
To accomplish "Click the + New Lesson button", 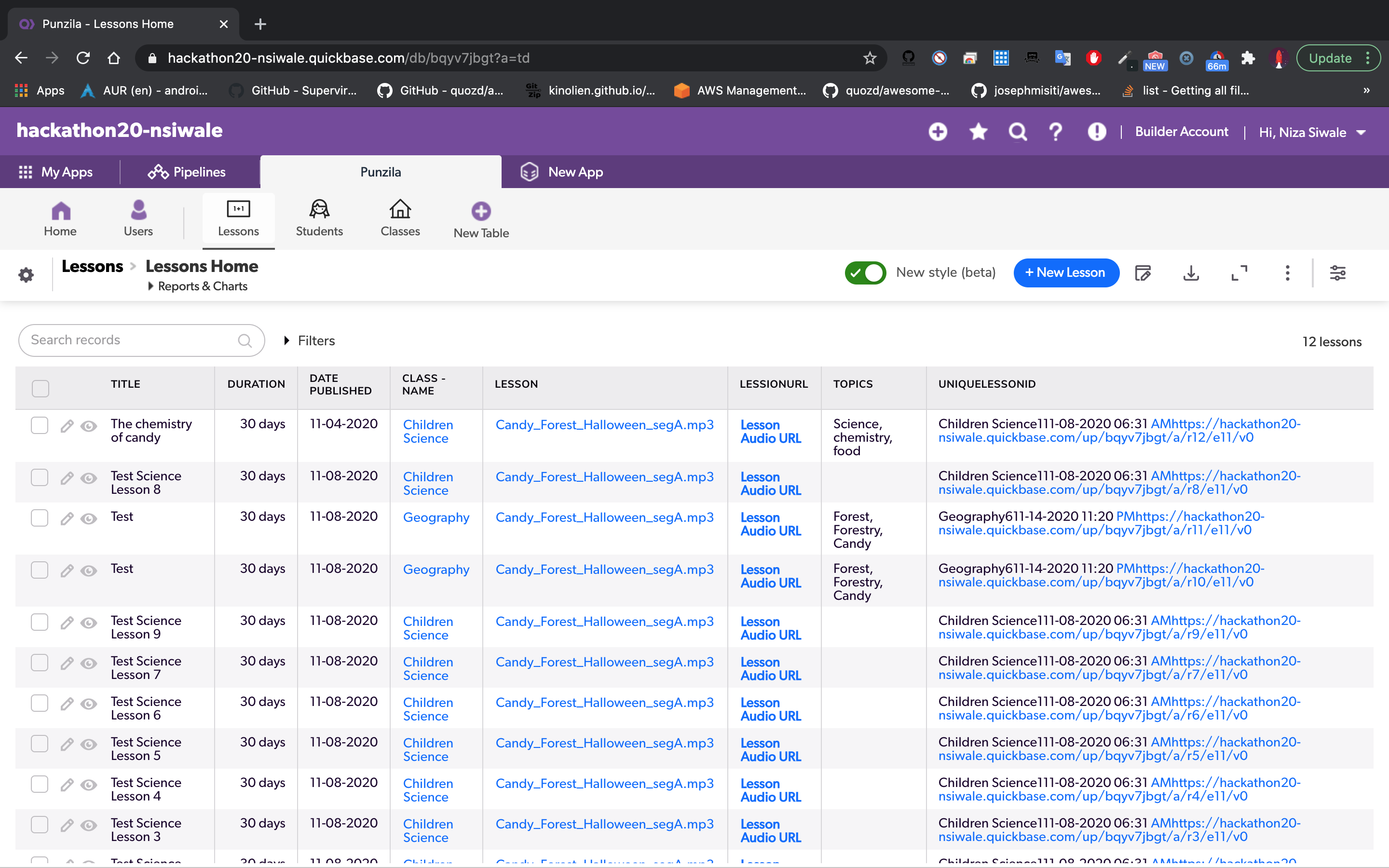I will pyautogui.click(x=1065, y=272).
